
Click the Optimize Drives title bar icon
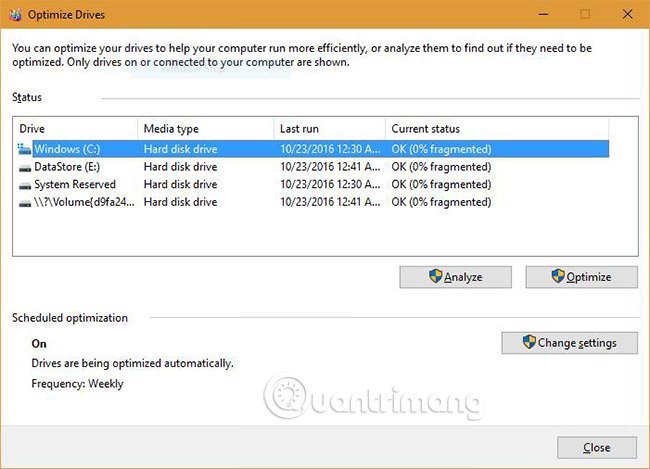coord(14,14)
